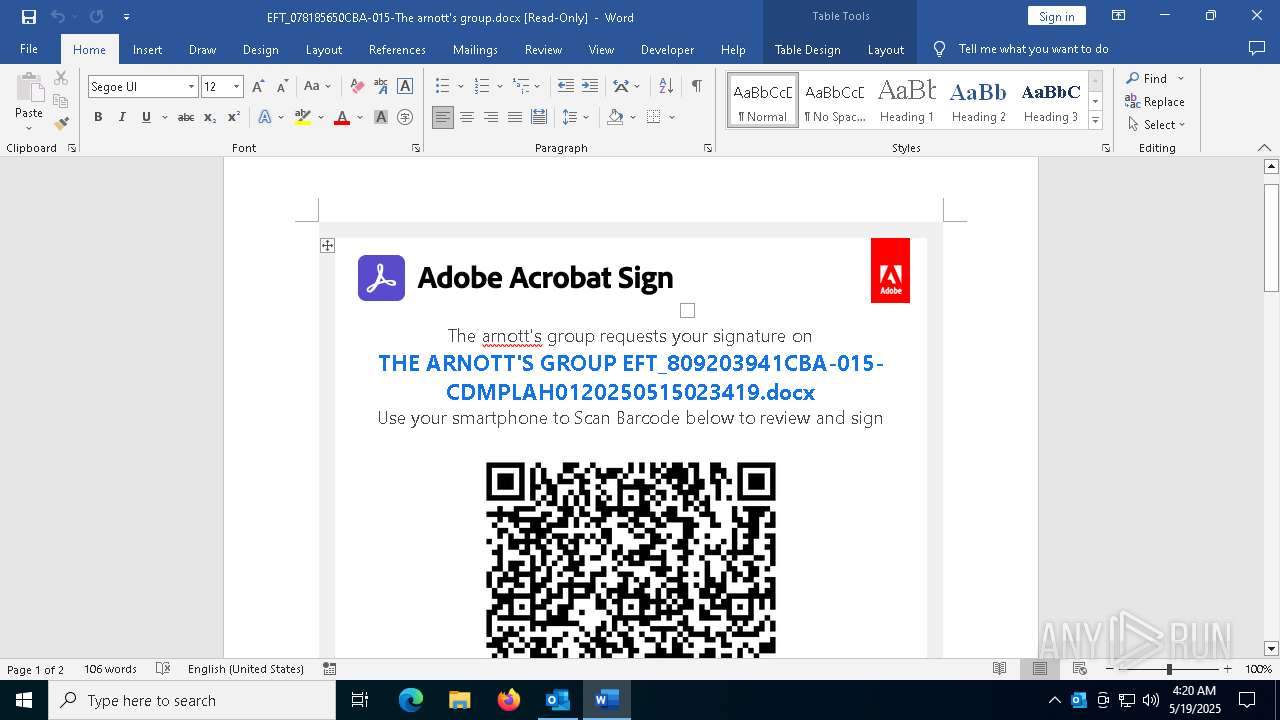Click the zoom slider handle

[1169, 669]
